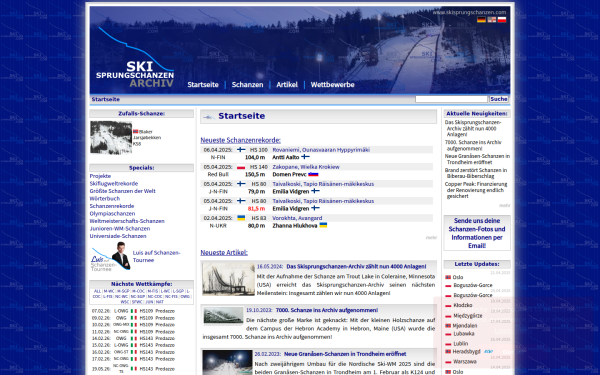The height and width of the screenshot is (375, 600).
Task: Open Größte Schanzen der Welt link
Action: tap(122, 191)
